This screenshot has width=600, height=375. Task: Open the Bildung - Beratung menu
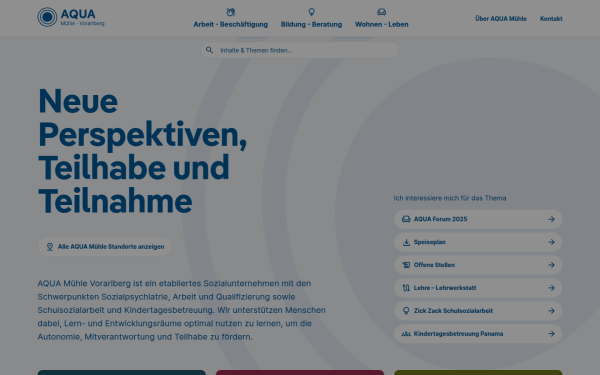(311, 18)
